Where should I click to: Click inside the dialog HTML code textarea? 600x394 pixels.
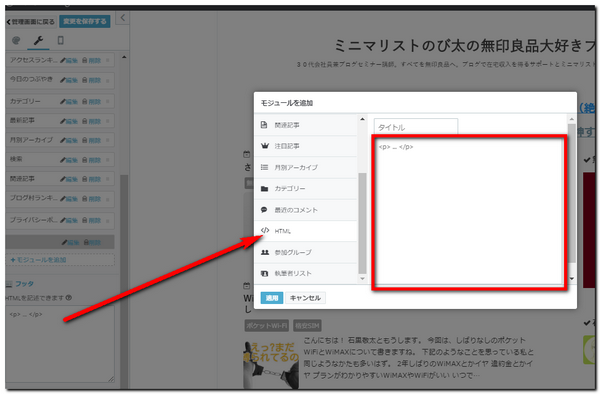pyautogui.click(x=469, y=212)
